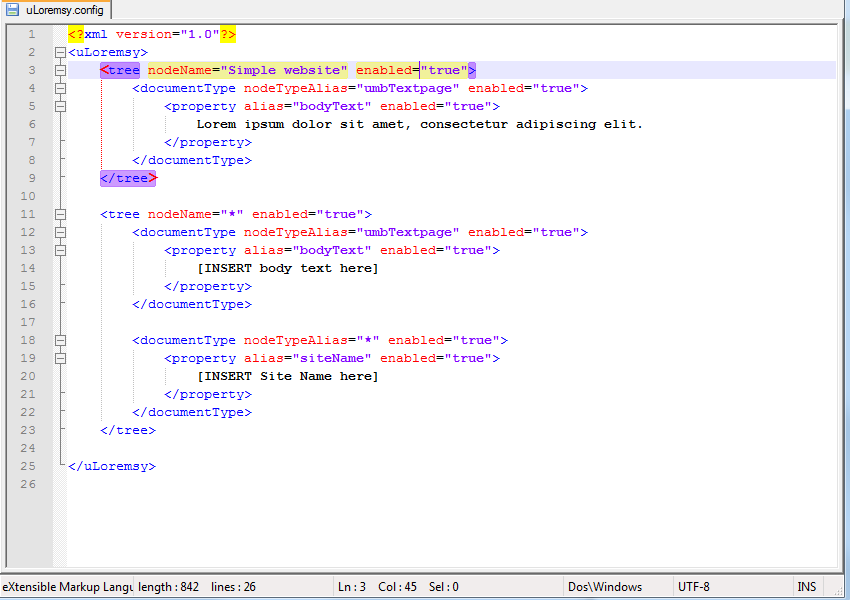Screen dimensions: 850x600
Task: Click line number 24 in the margin
Action: [x=28, y=448]
